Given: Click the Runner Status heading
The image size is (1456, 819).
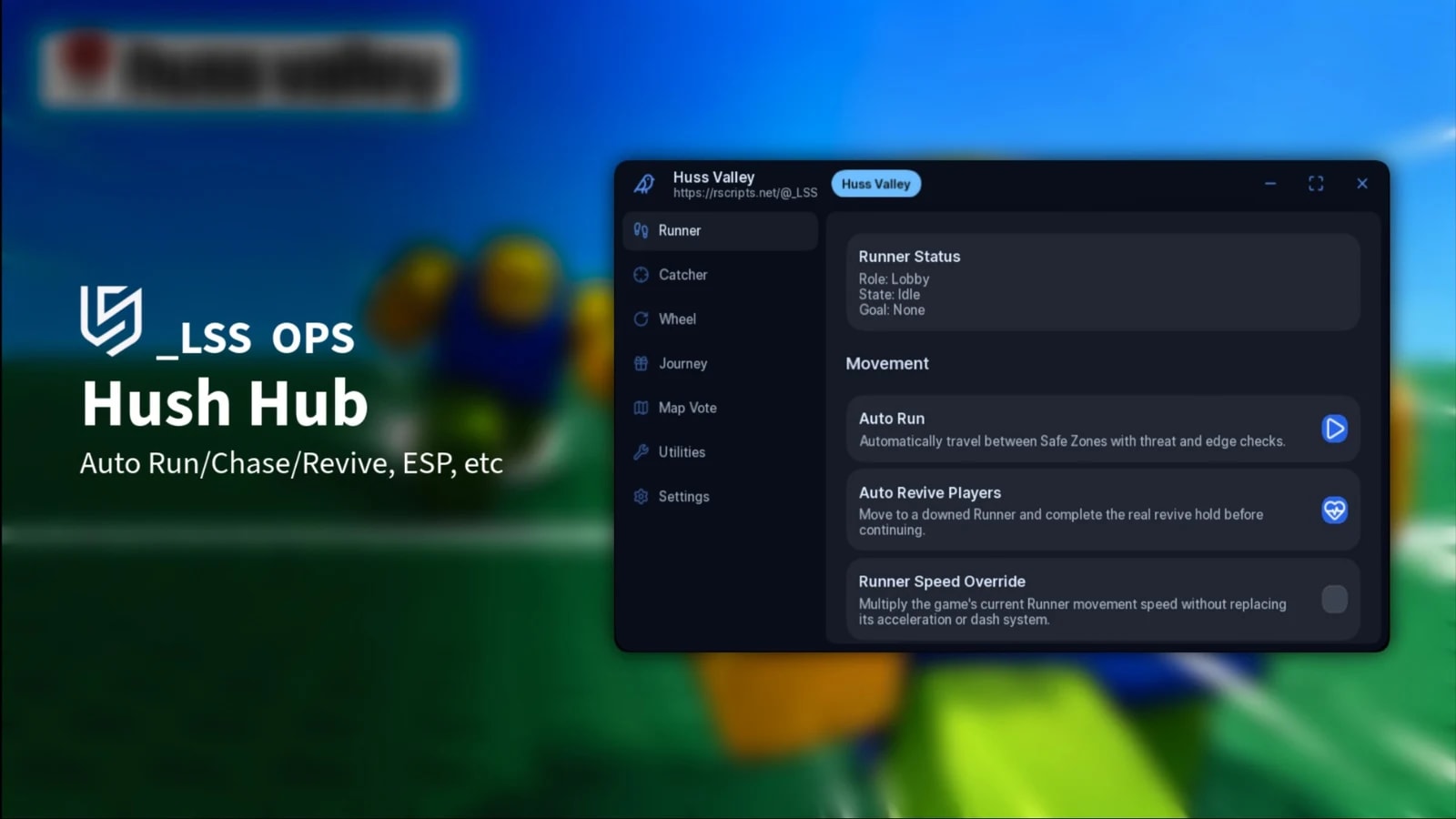Looking at the screenshot, I should 909,257.
